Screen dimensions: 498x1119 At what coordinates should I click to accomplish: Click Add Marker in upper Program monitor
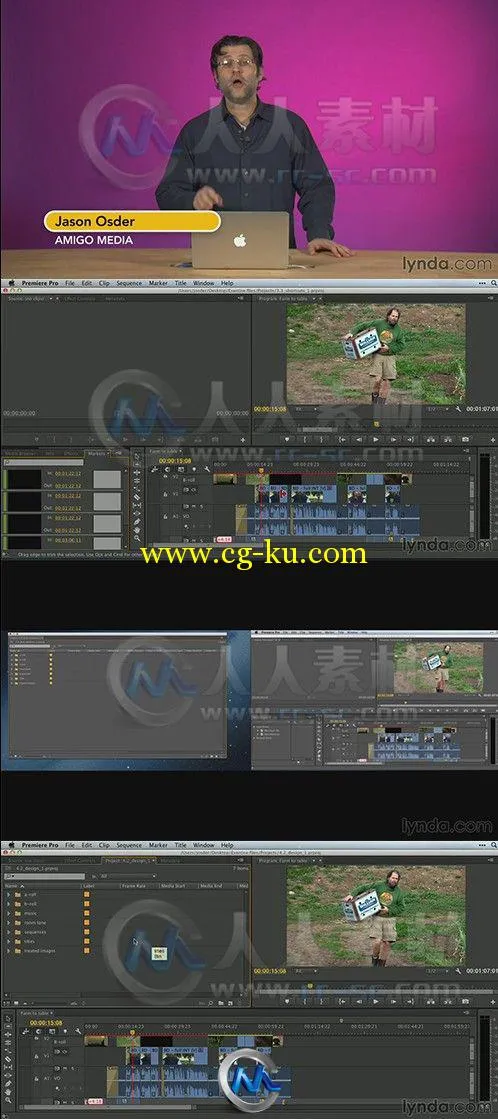point(287,440)
